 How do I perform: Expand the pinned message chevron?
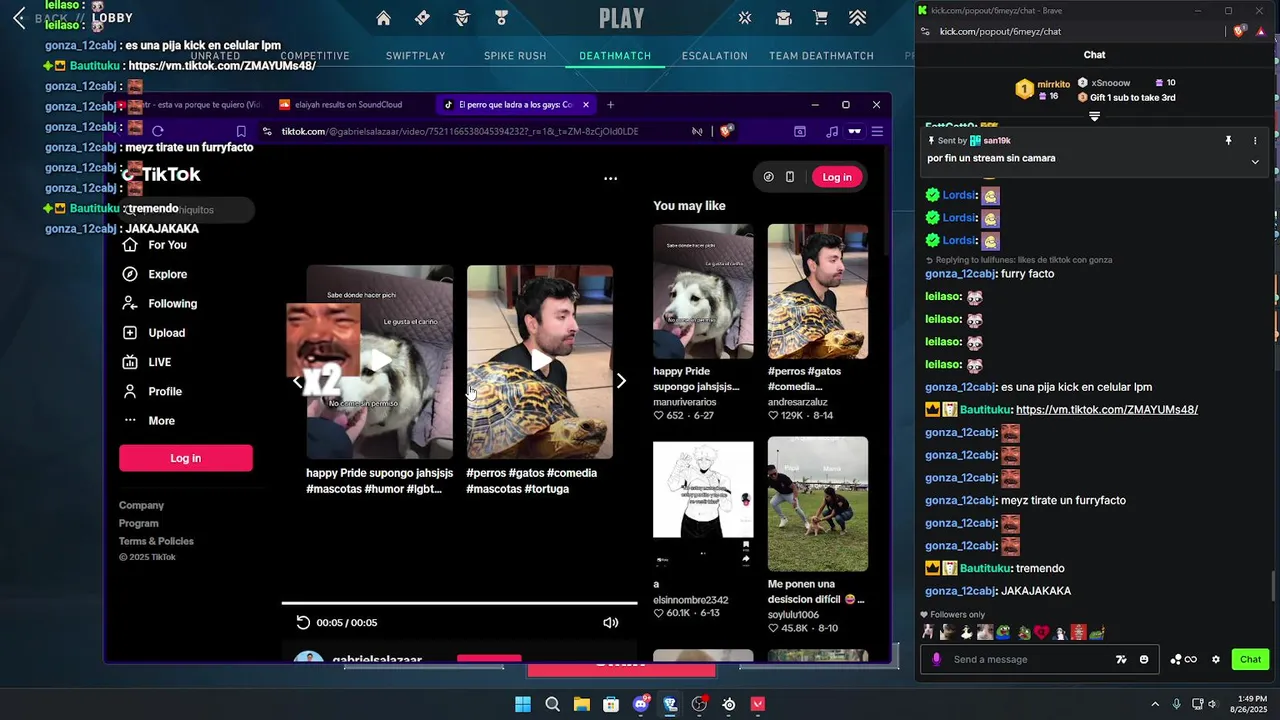tap(1255, 161)
